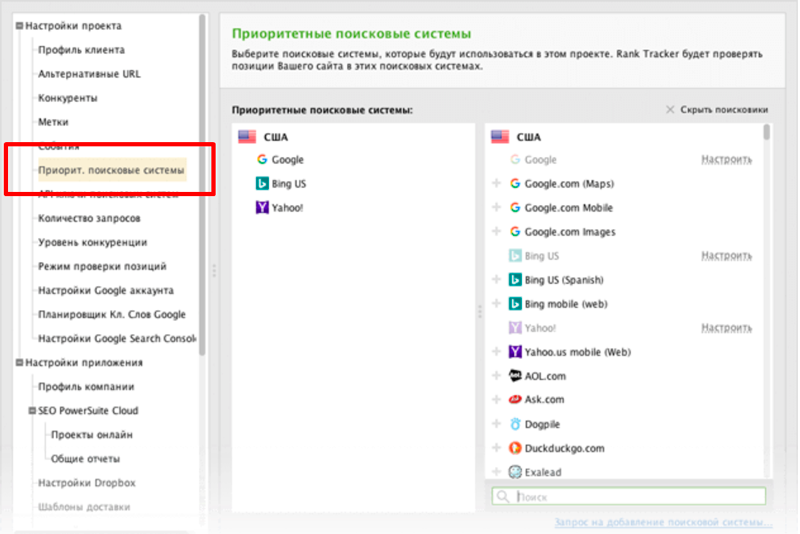Open Альтернативные URL settings
800x534 pixels.
tap(89, 74)
